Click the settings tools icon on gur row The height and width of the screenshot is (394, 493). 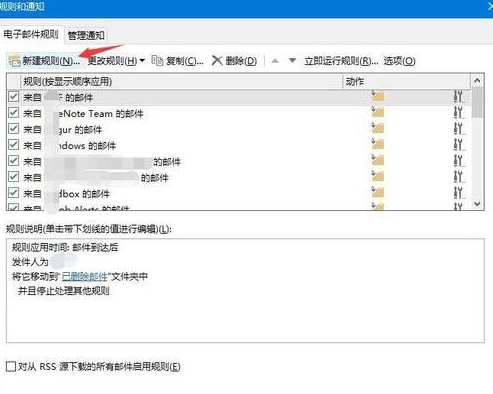tap(459, 129)
